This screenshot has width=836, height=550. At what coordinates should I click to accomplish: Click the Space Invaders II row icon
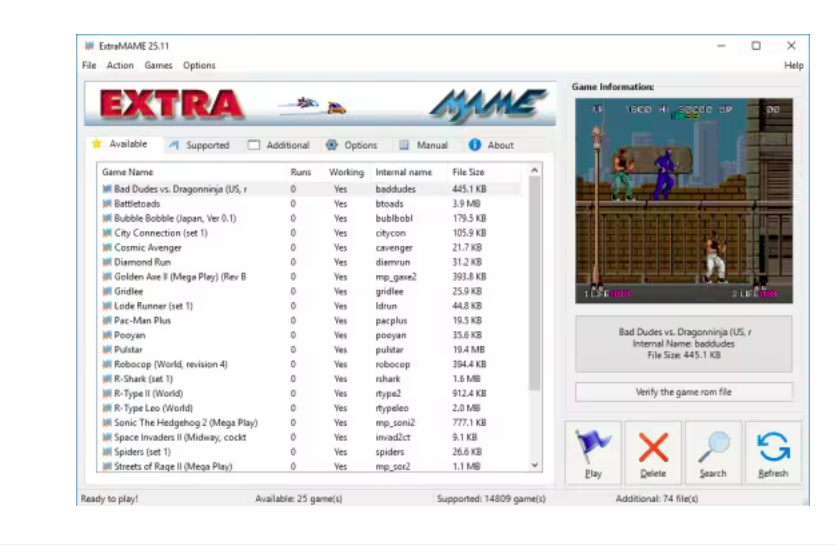[107, 438]
